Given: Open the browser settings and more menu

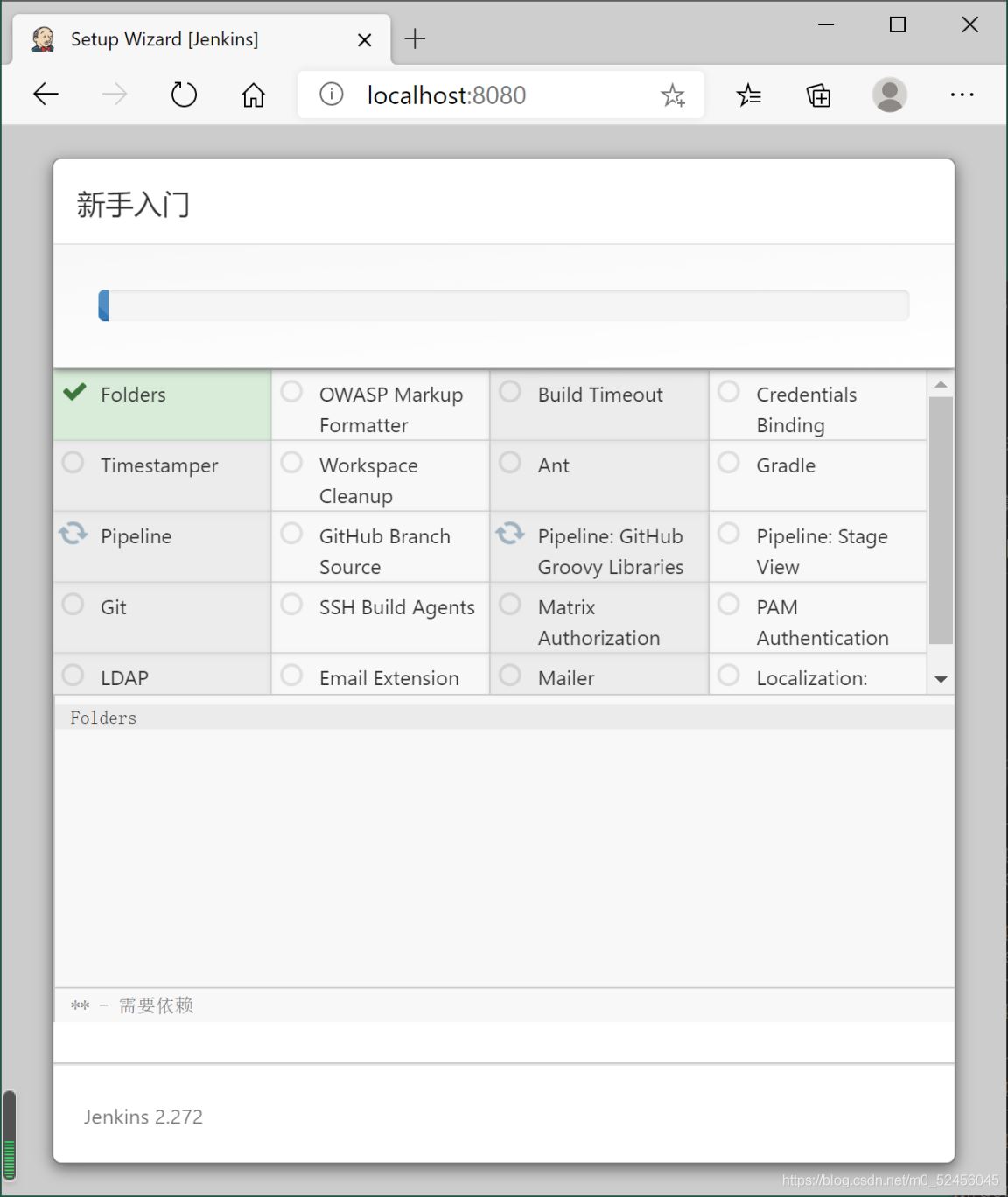Looking at the screenshot, I should tap(962, 94).
